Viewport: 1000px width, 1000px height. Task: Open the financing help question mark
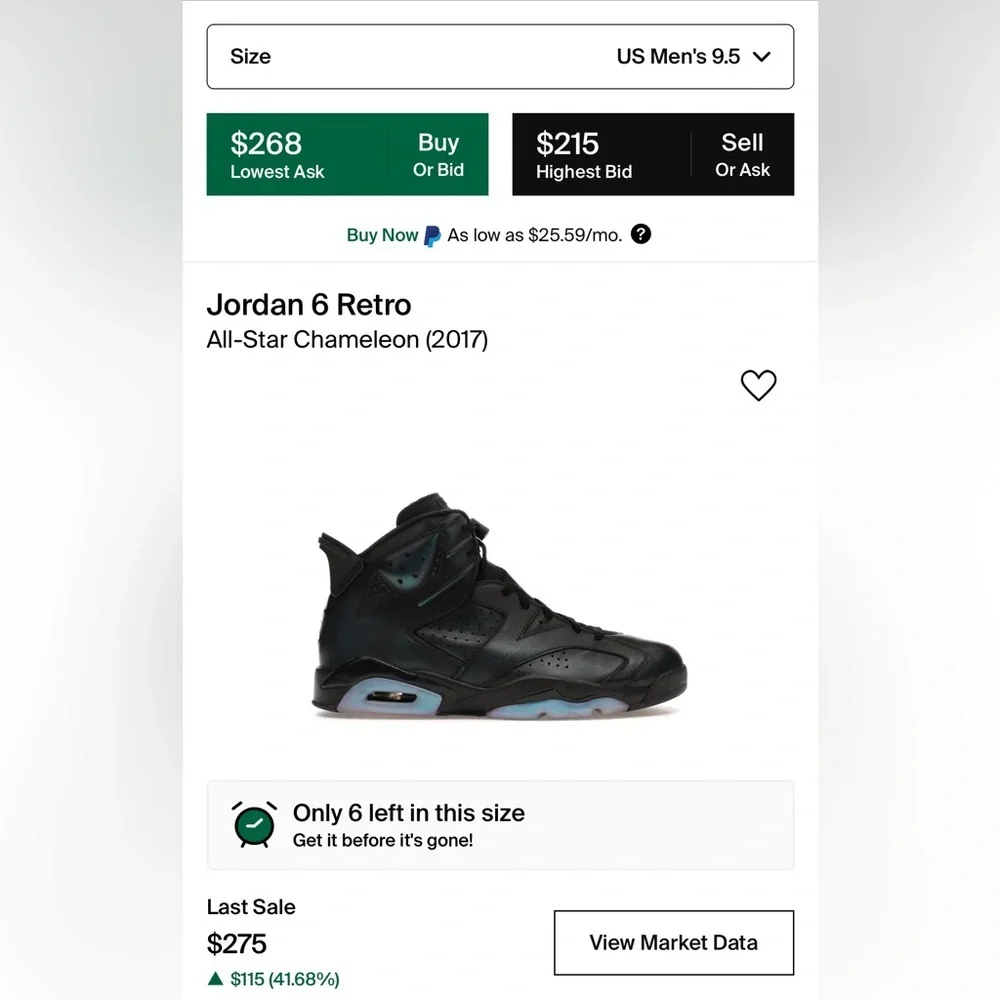pyautogui.click(x=641, y=234)
